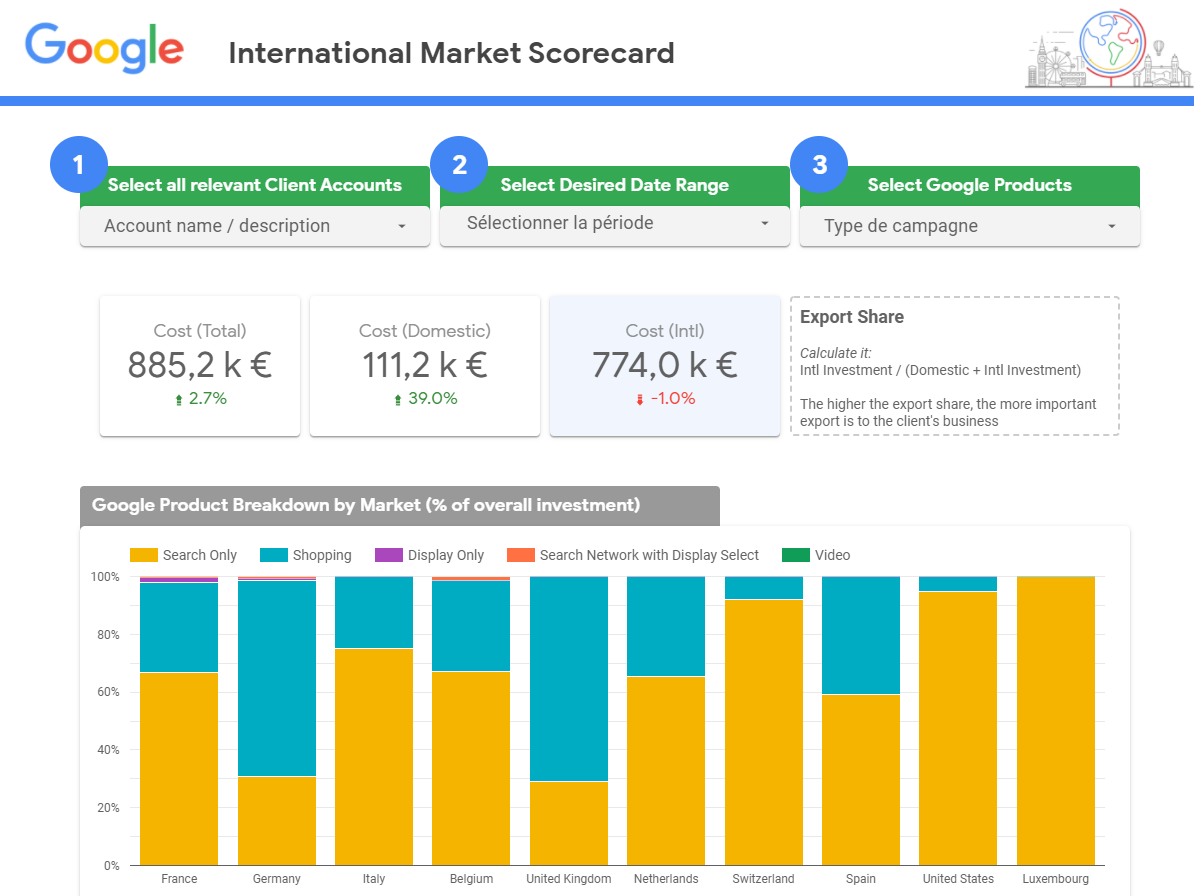This screenshot has height=896, width=1194.
Task: Click the -1.0% change under Cost (Intl)
Action: [673, 398]
